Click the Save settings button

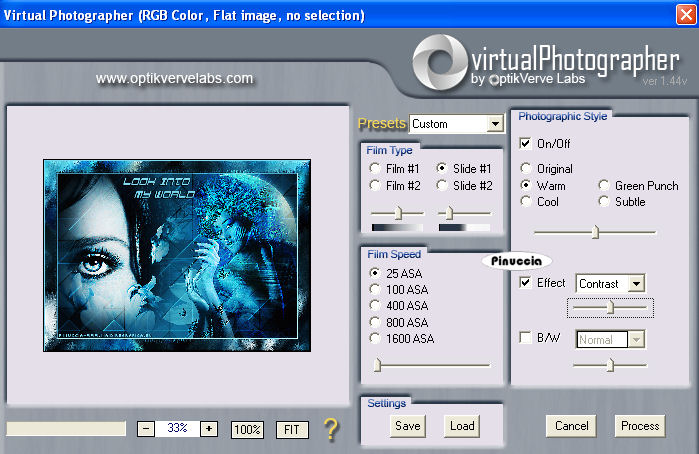point(407,426)
